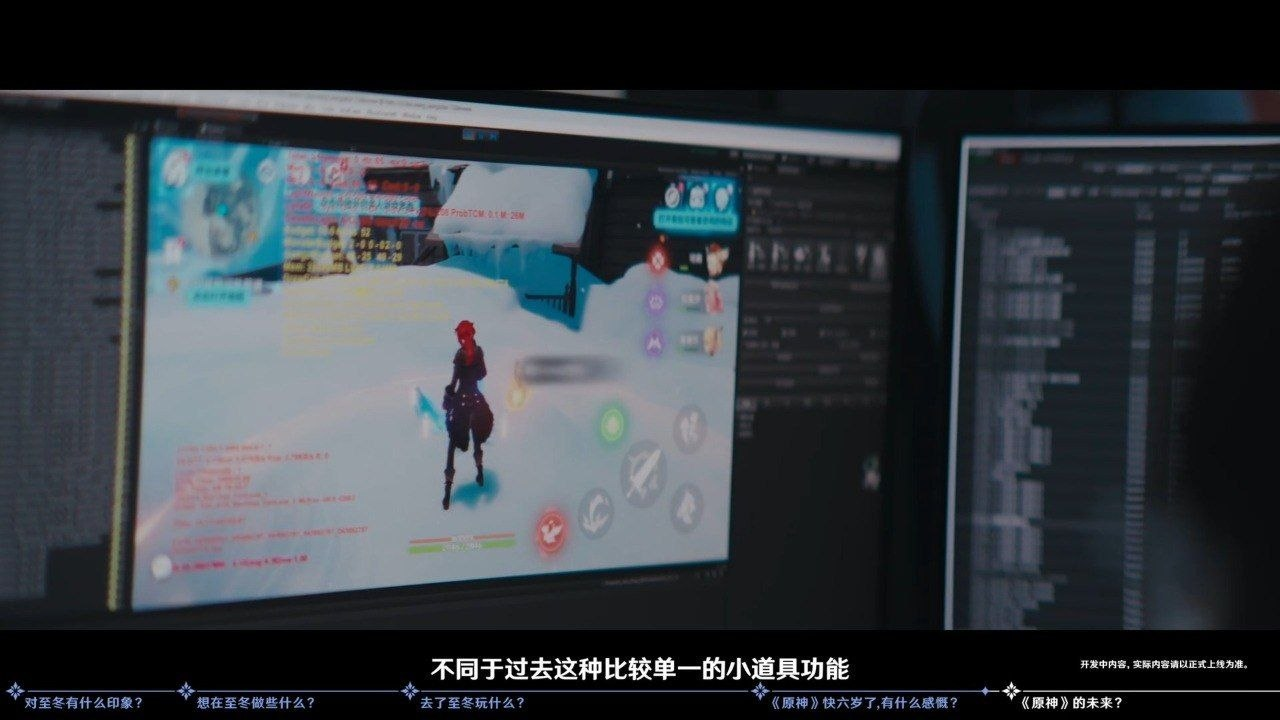Jump to chapter 《原神》快六岁了,有什么感慨？
The image size is (1280, 720).
click(865, 703)
